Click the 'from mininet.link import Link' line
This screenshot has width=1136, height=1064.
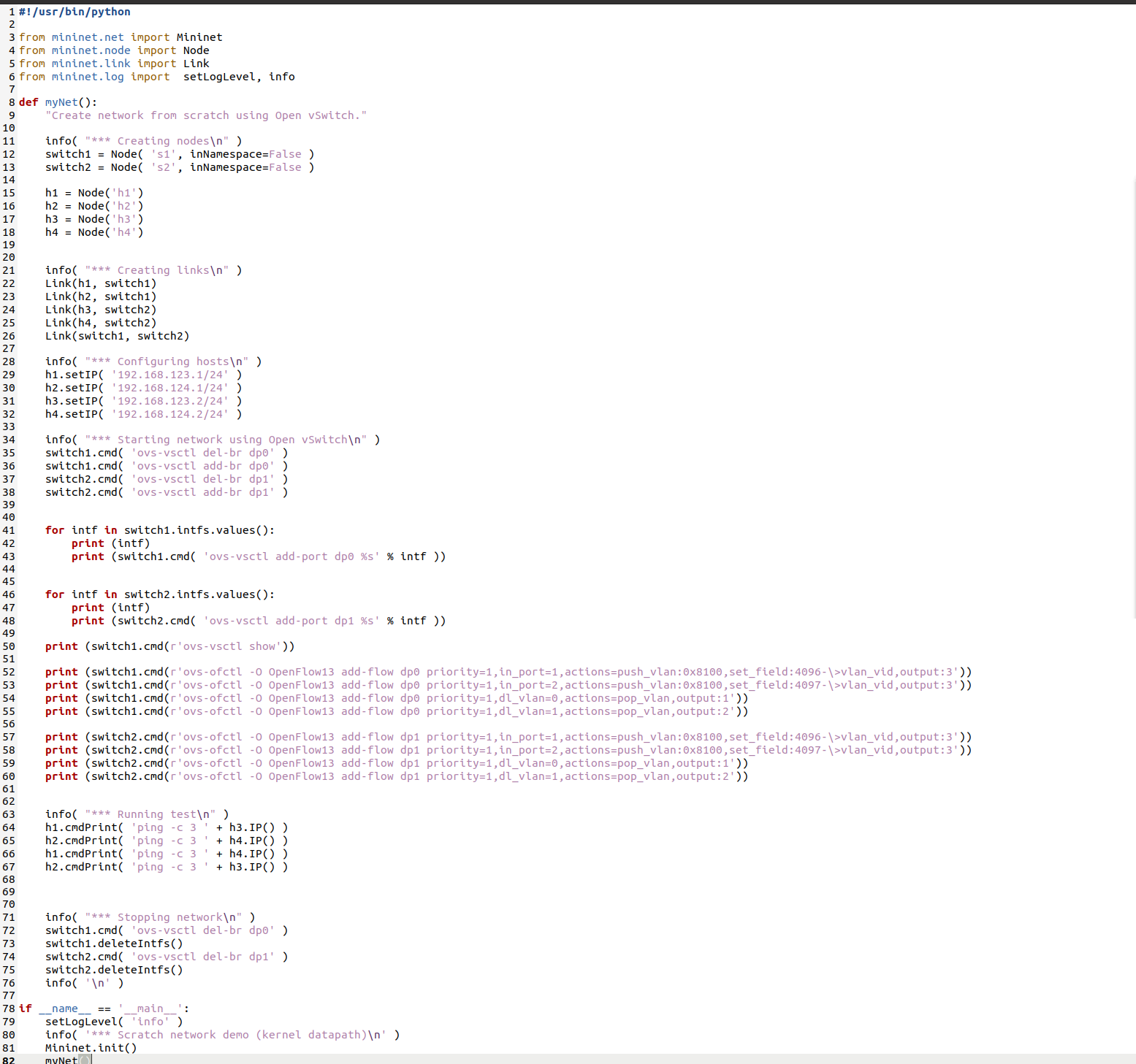[x=114, y=64]
